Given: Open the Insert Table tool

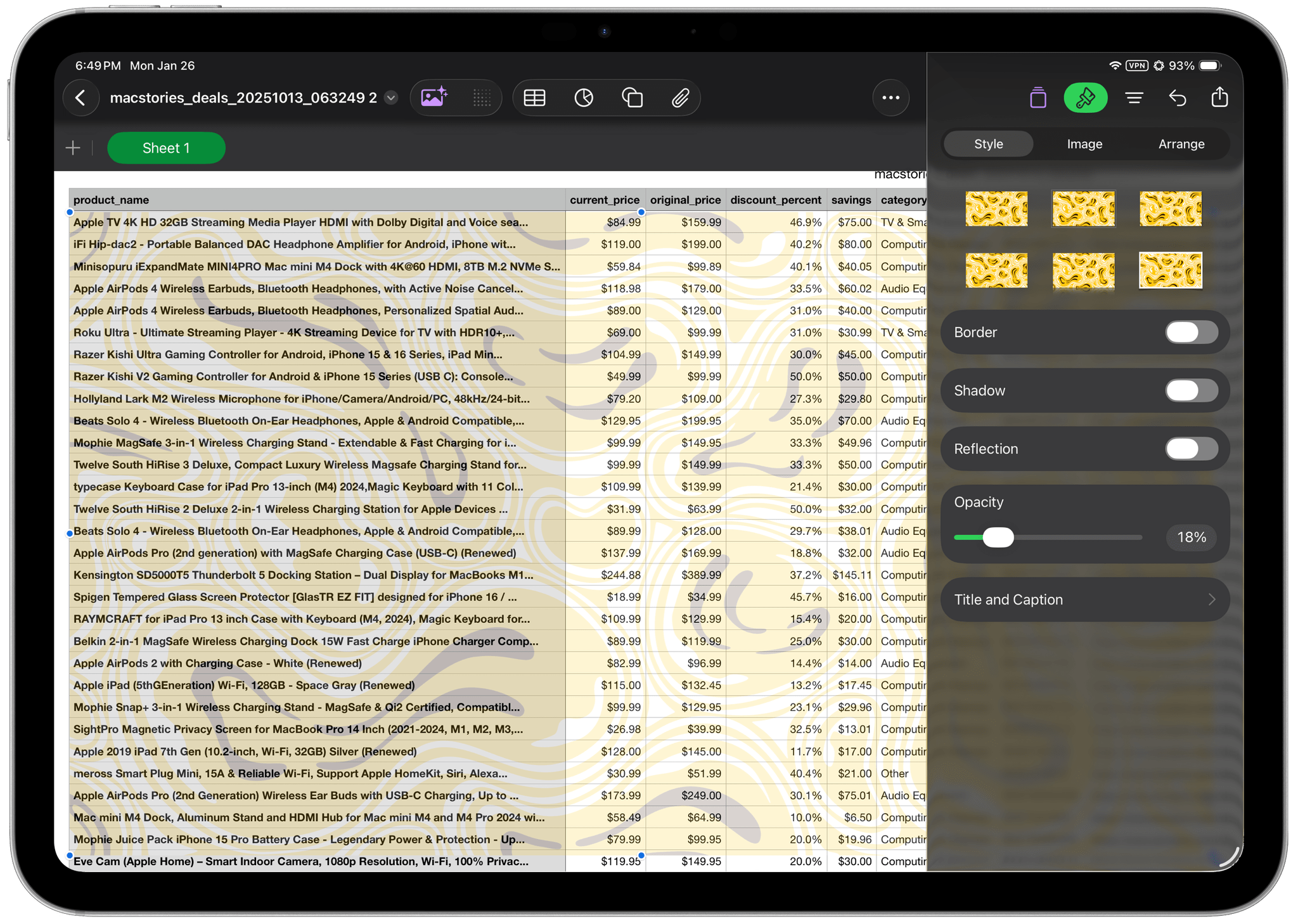Looking at the screenshot, I should [x=534, y=98].
